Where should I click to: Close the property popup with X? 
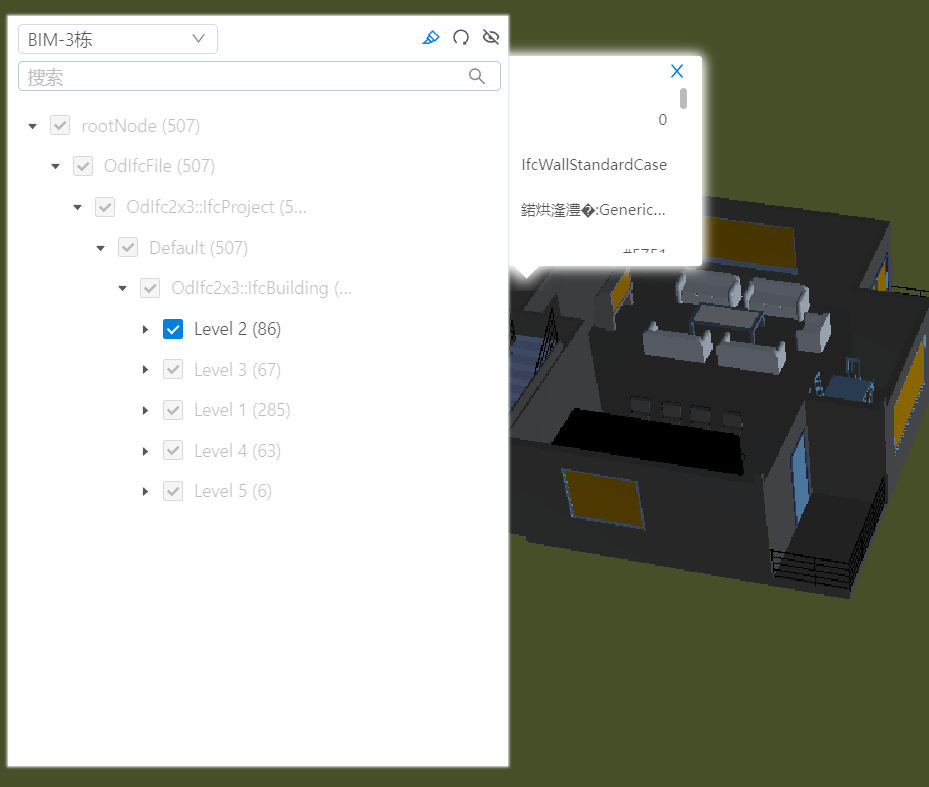(x=677, y=71)
